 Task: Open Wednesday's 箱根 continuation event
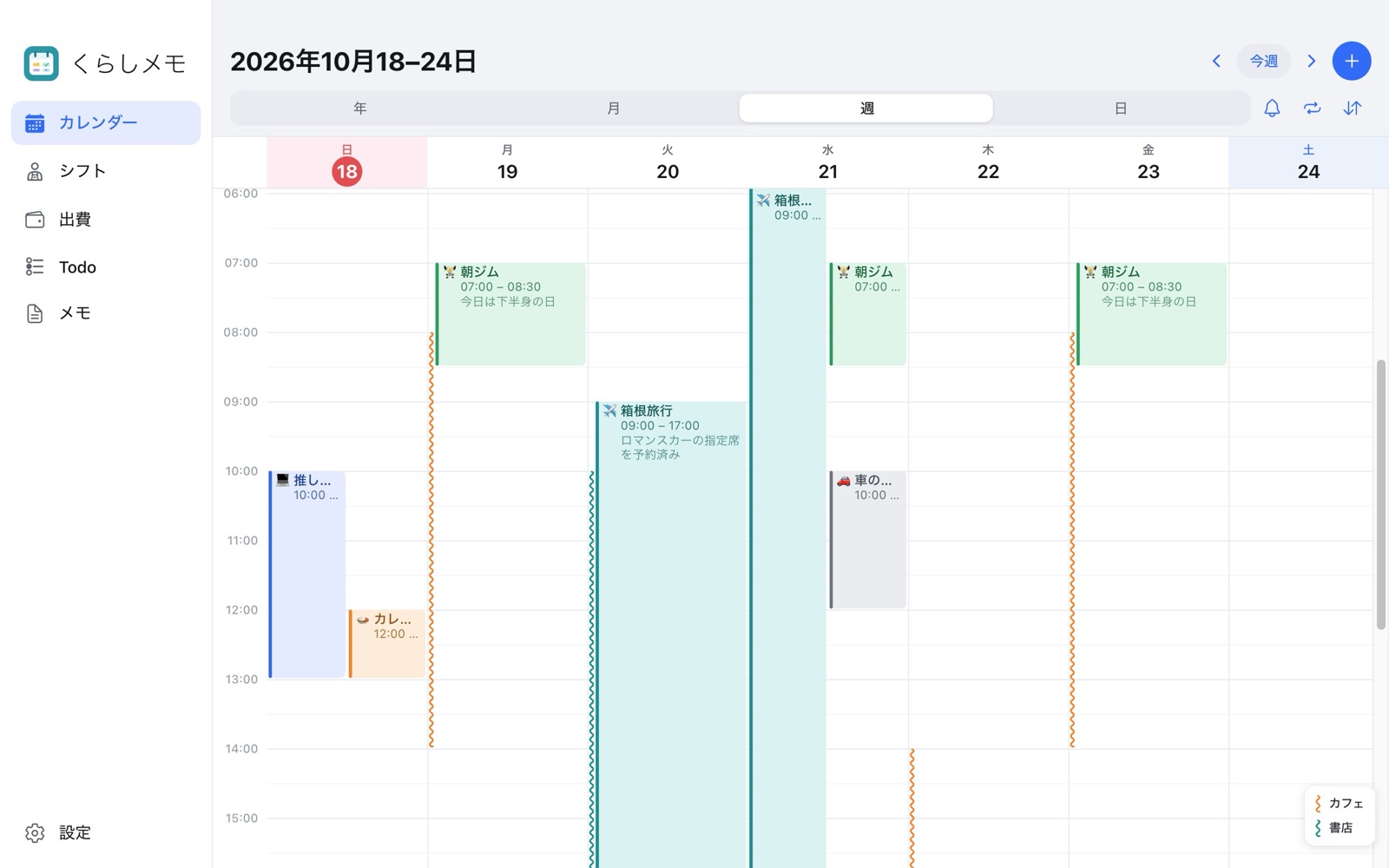pyautogui.click(x=787, y=529)
